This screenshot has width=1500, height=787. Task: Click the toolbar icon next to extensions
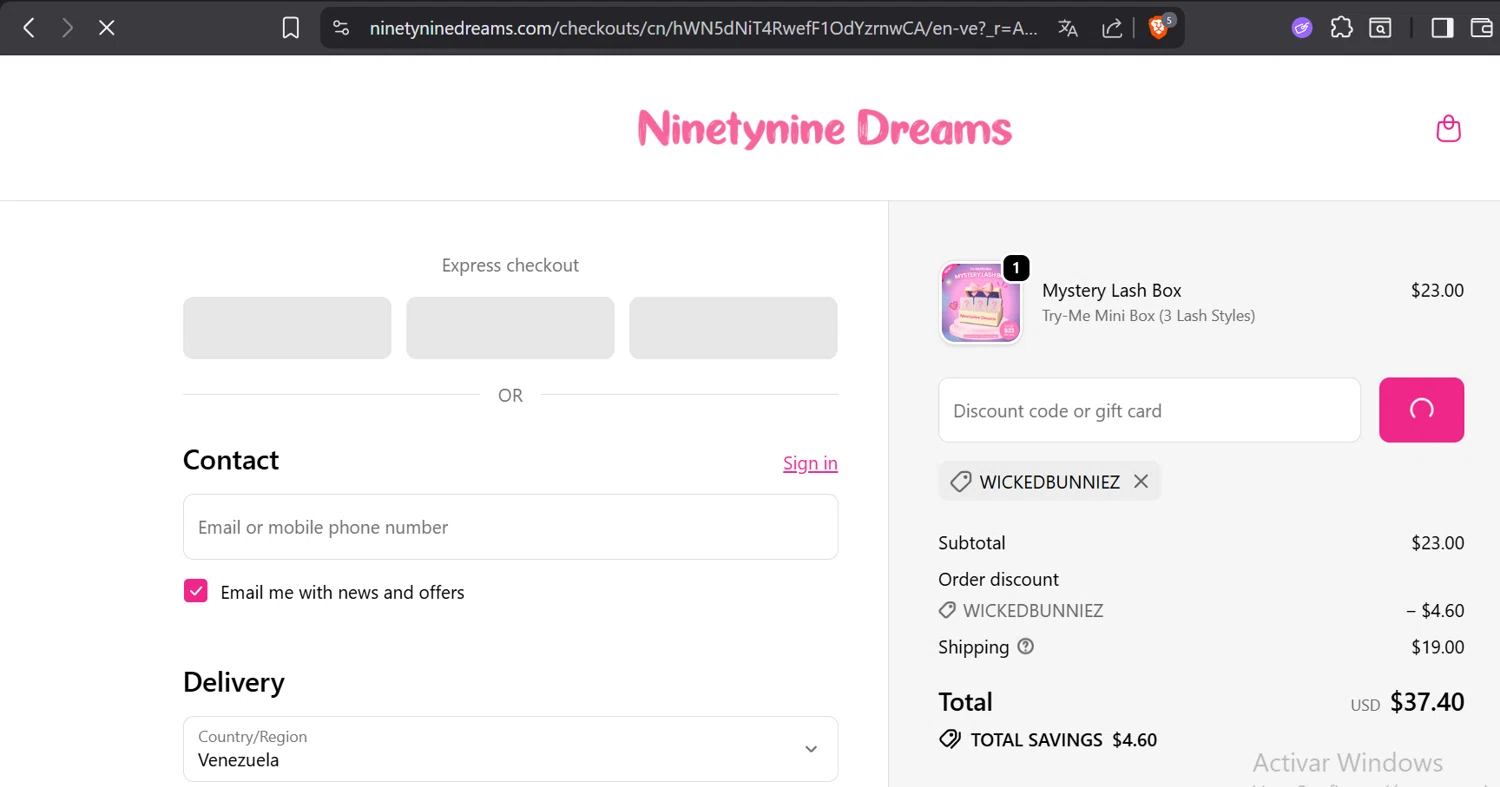(x=1380, y=28)
